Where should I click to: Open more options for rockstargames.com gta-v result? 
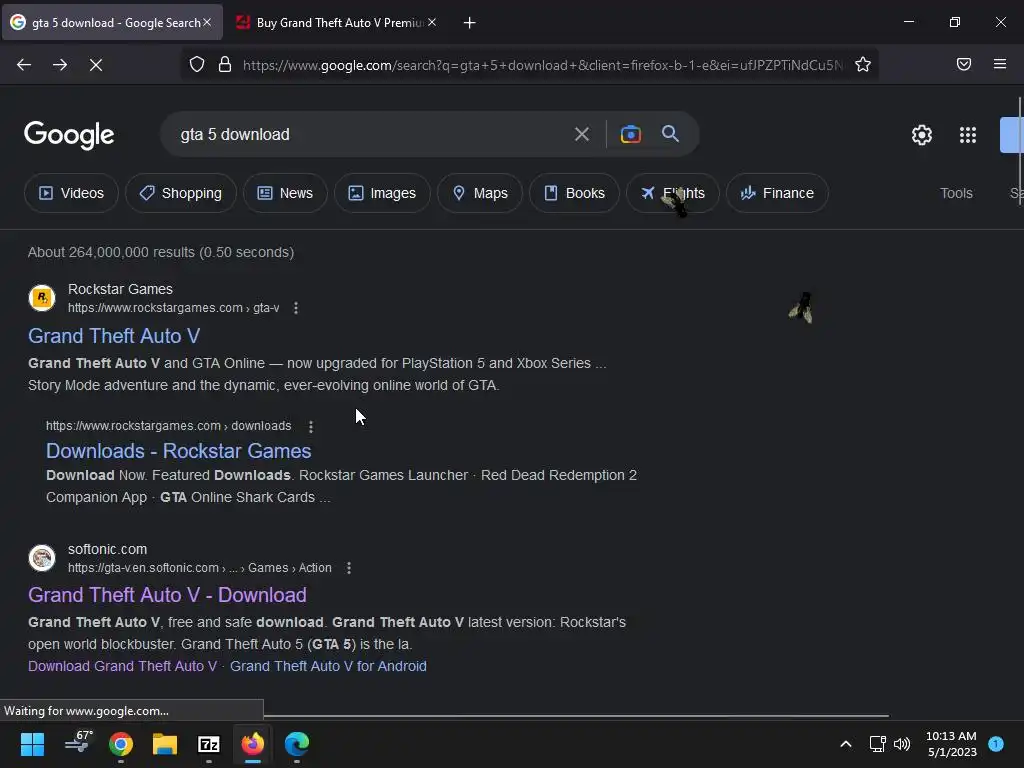pos(296,308)
